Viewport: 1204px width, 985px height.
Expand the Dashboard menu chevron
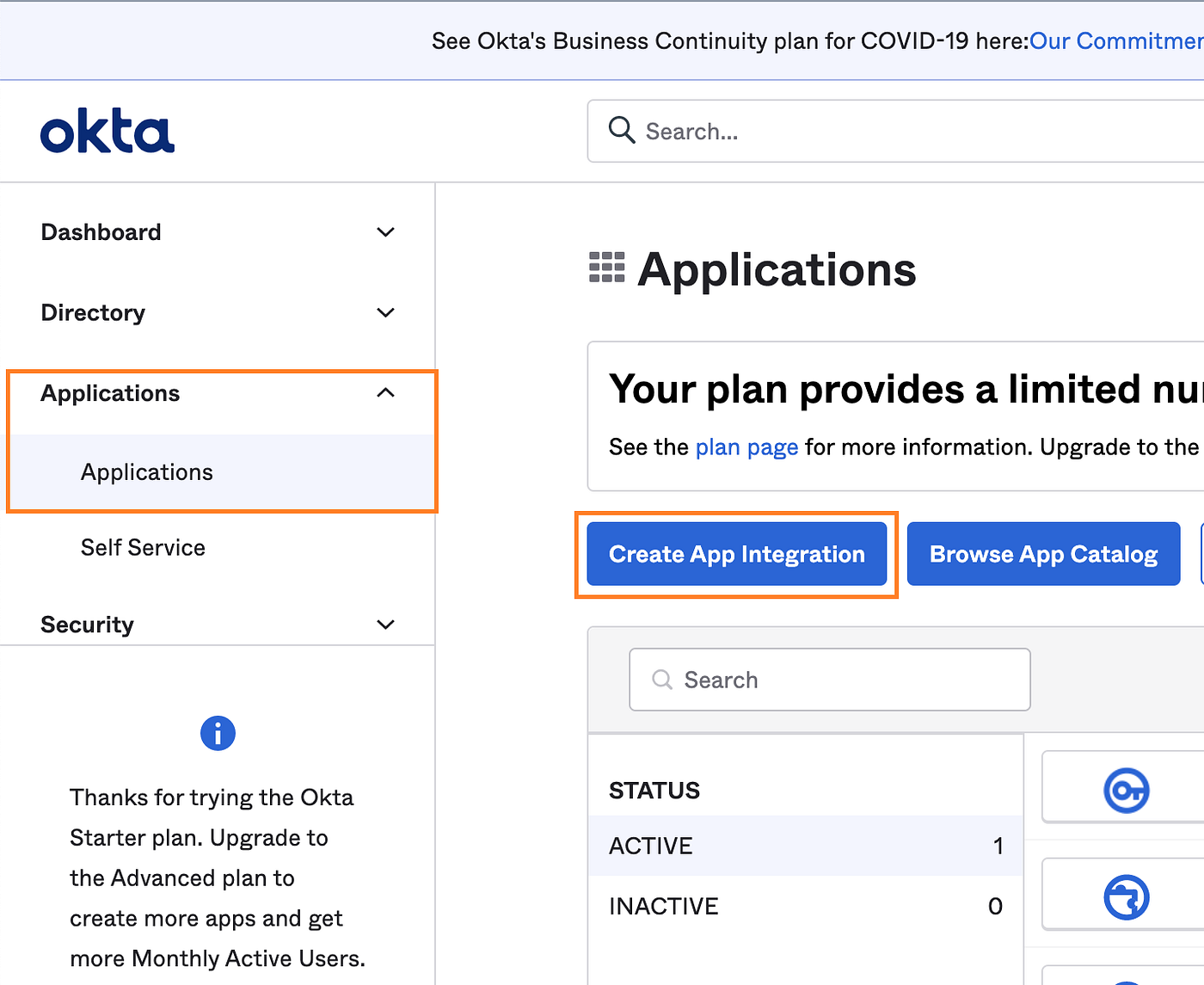(386, 232)
